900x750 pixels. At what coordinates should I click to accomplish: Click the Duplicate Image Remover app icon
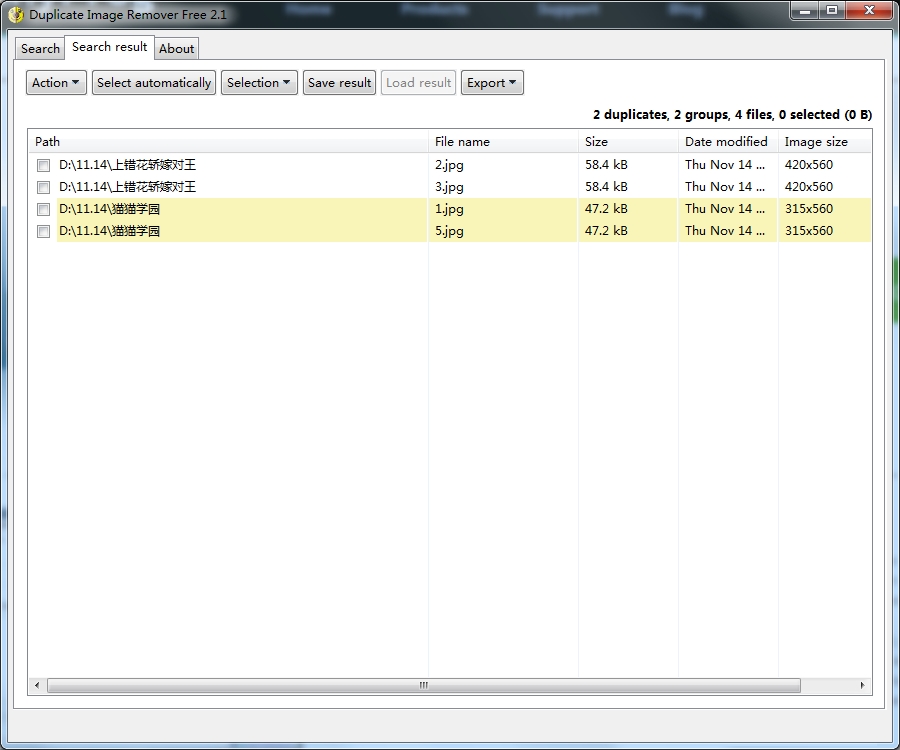point(16,14)
